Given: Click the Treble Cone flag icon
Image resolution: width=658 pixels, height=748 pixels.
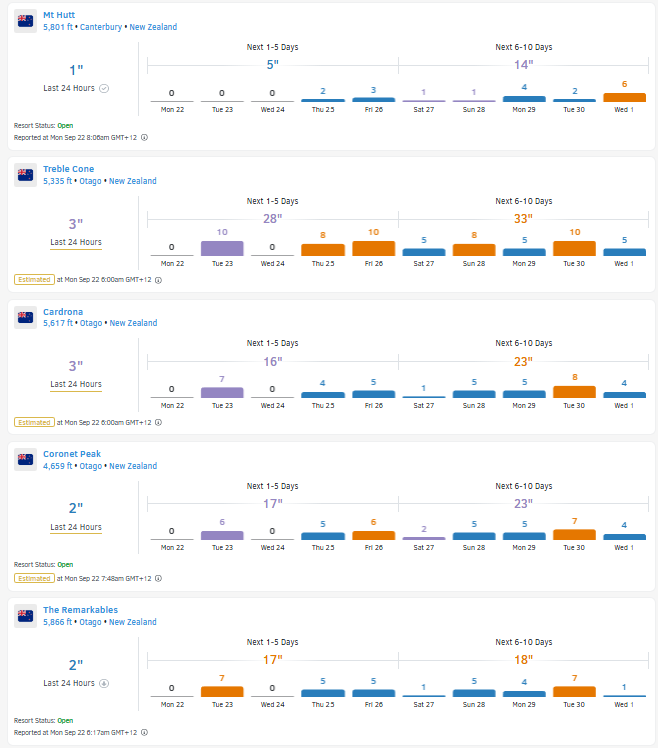Looking at the screenshot, I should tap(26, 175).
